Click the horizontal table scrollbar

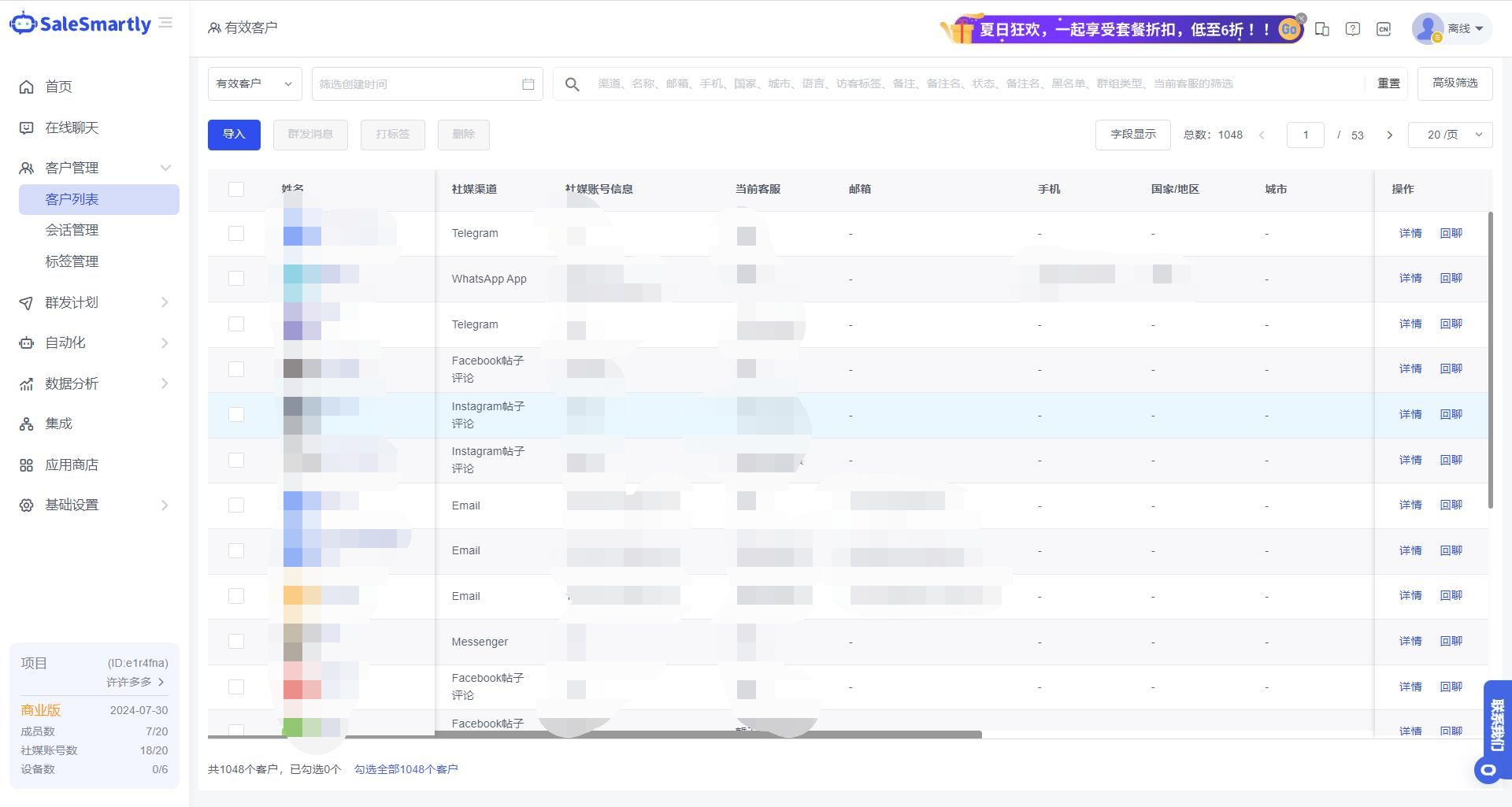[595, 735]
